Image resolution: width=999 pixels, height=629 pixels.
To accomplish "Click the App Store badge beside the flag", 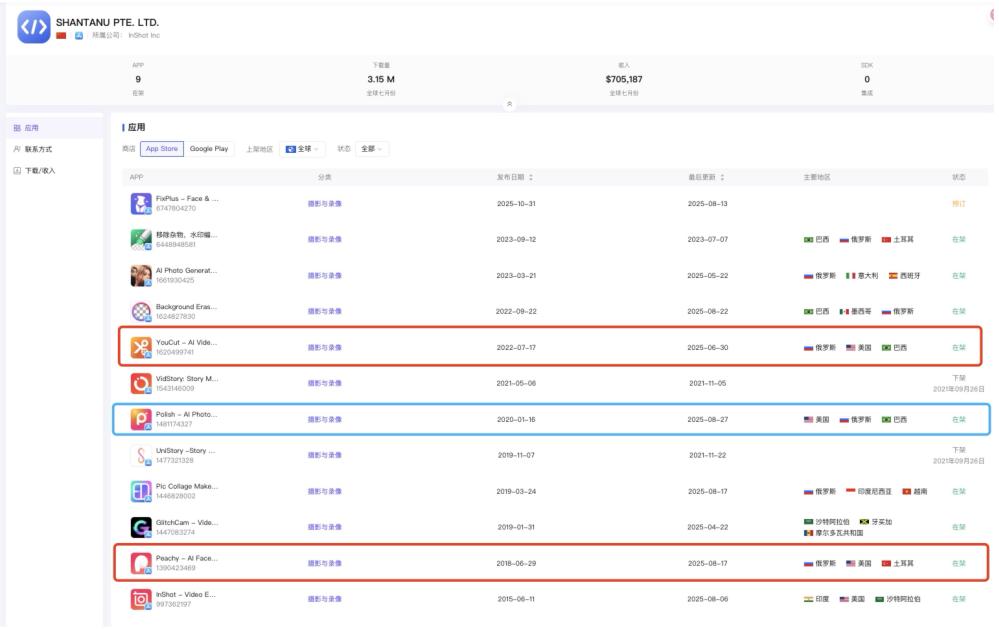I will (79, 36).
